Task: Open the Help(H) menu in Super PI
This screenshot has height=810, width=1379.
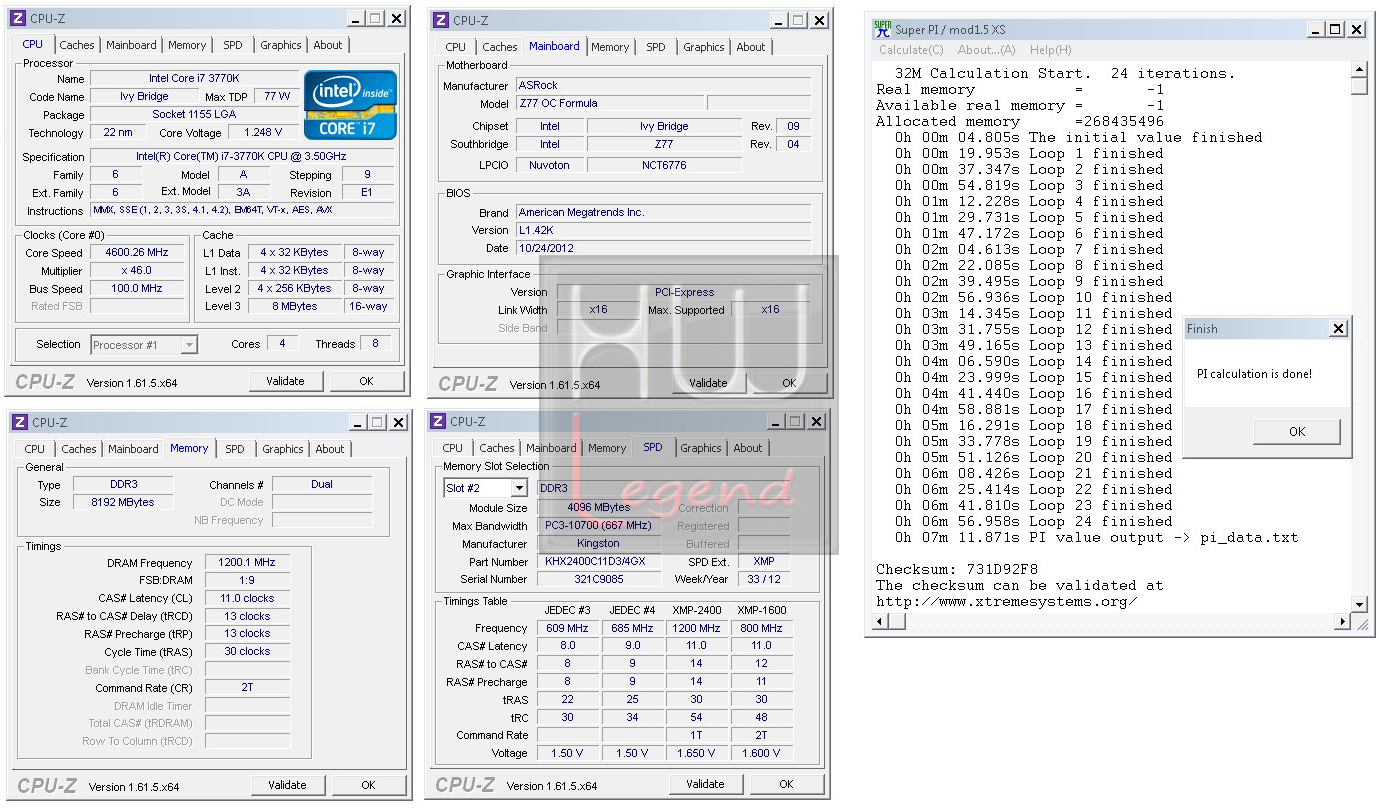Action: 1050,50
